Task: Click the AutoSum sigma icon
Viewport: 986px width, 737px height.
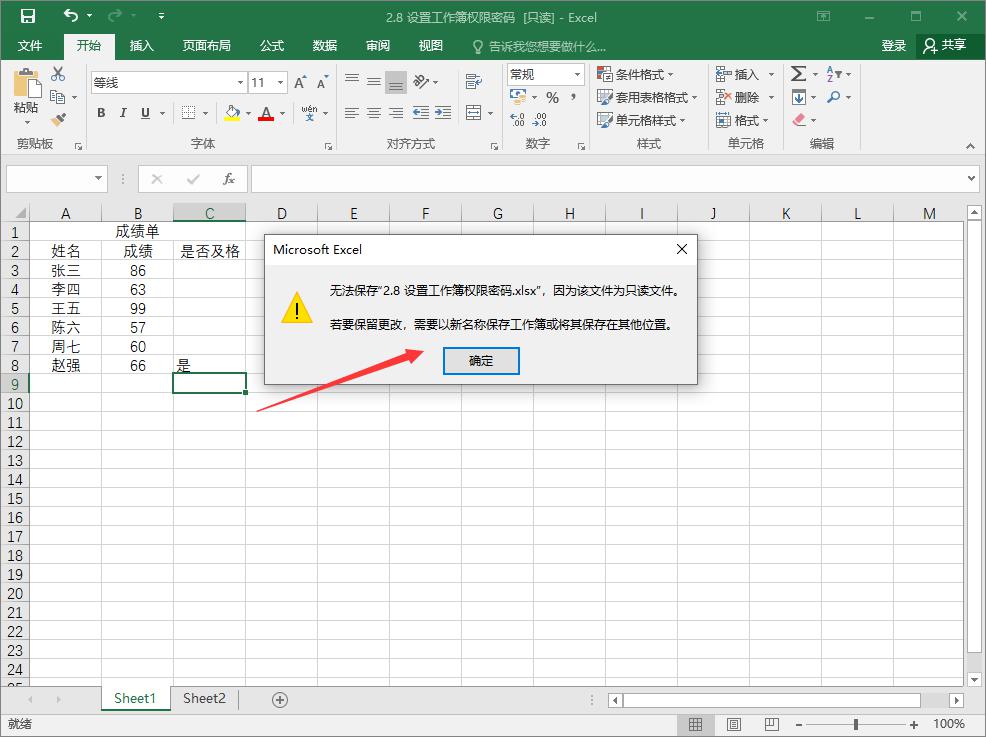Action: (798, 75)
